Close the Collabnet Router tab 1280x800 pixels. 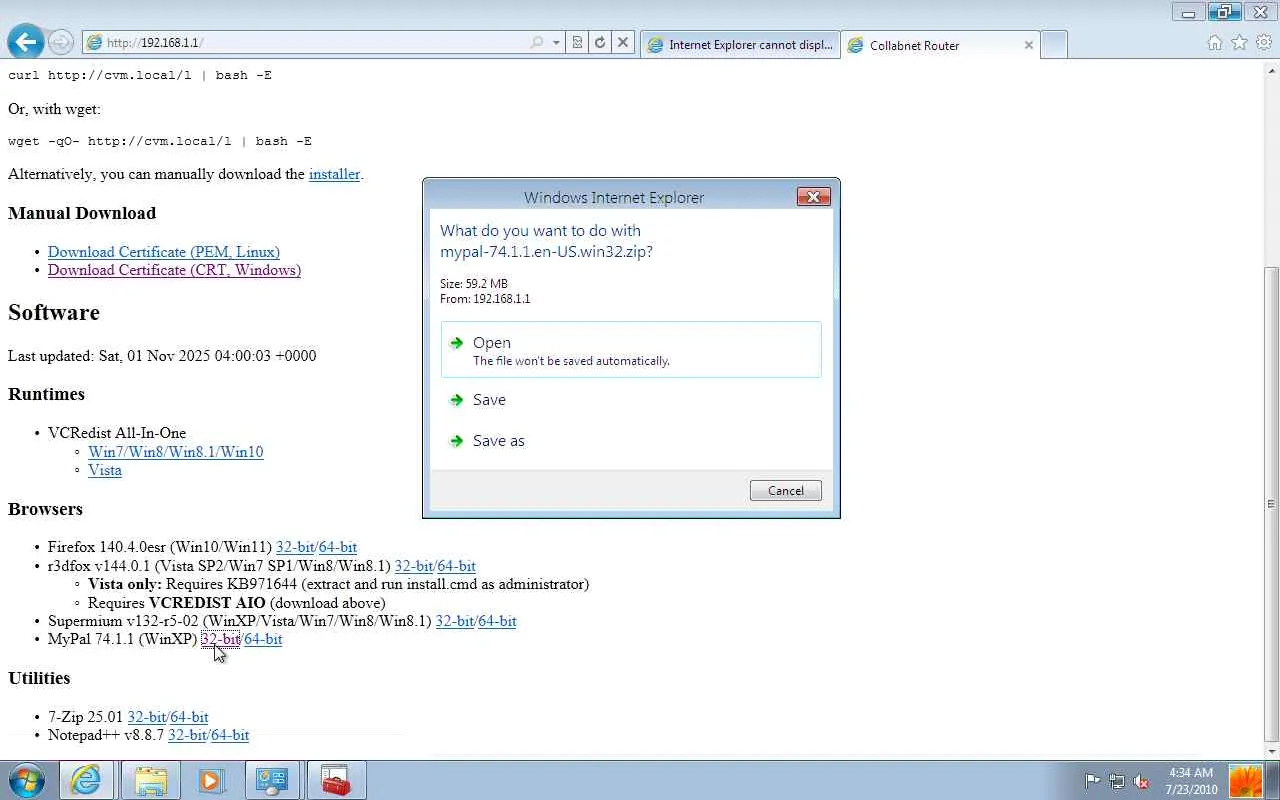pos(1028,45)
